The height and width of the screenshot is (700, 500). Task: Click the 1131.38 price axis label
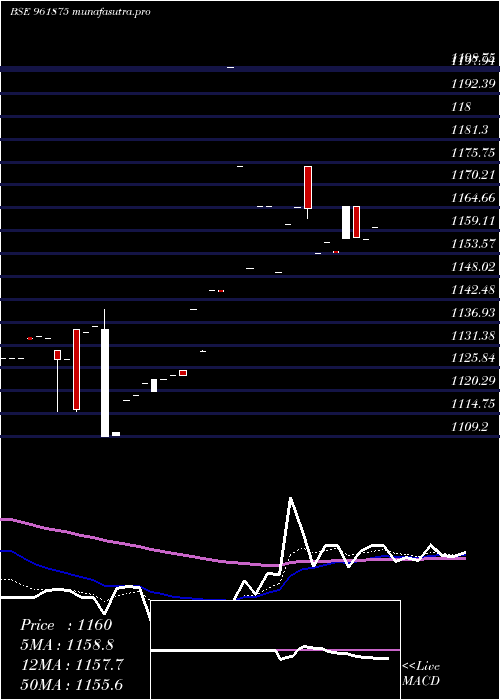473,335
